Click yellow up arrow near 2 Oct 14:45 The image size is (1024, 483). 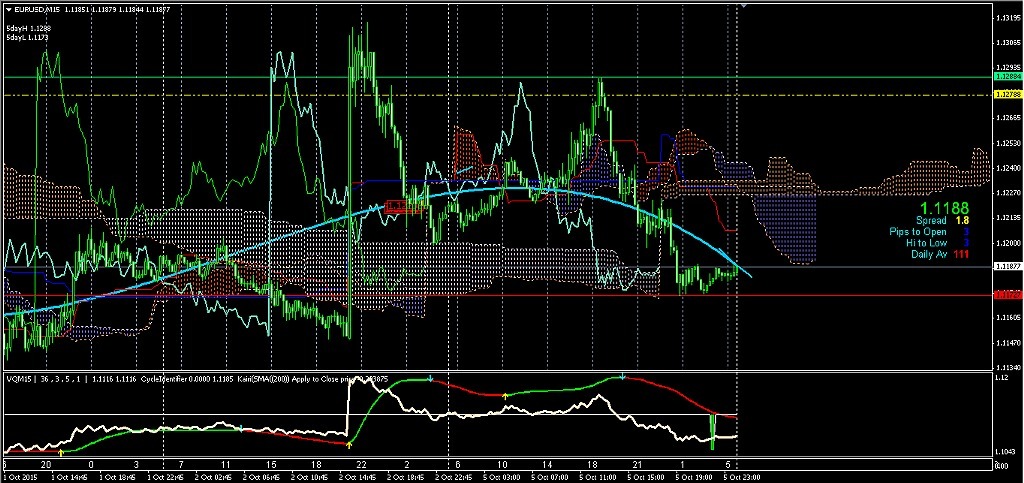(349, 444)
